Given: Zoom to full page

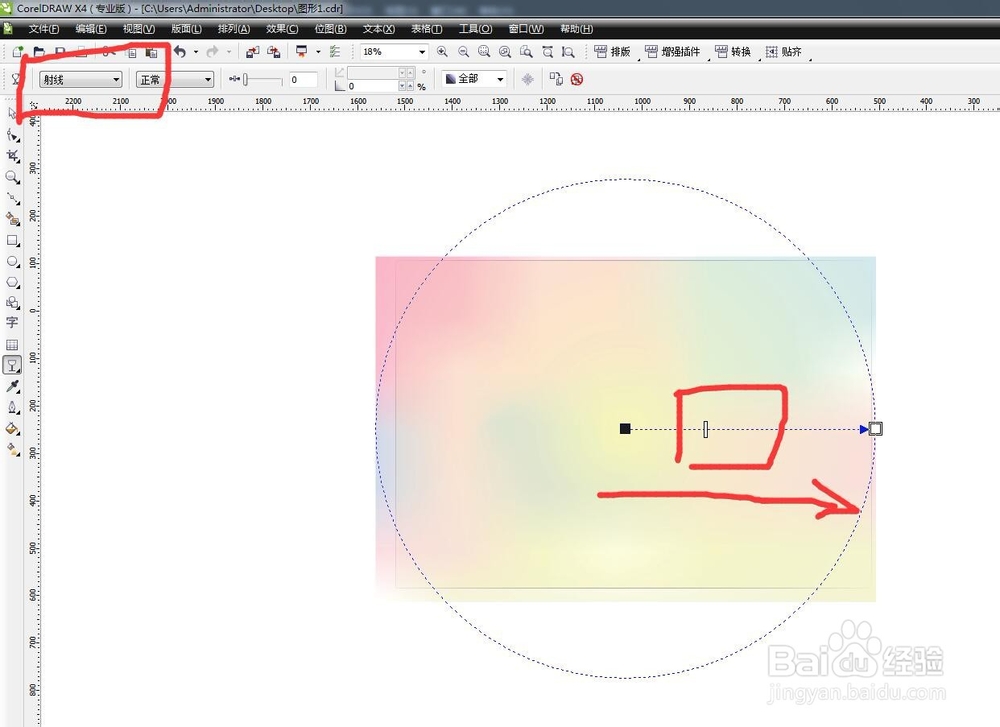Looking at the screenshot, I should click(x=526, y=52).
